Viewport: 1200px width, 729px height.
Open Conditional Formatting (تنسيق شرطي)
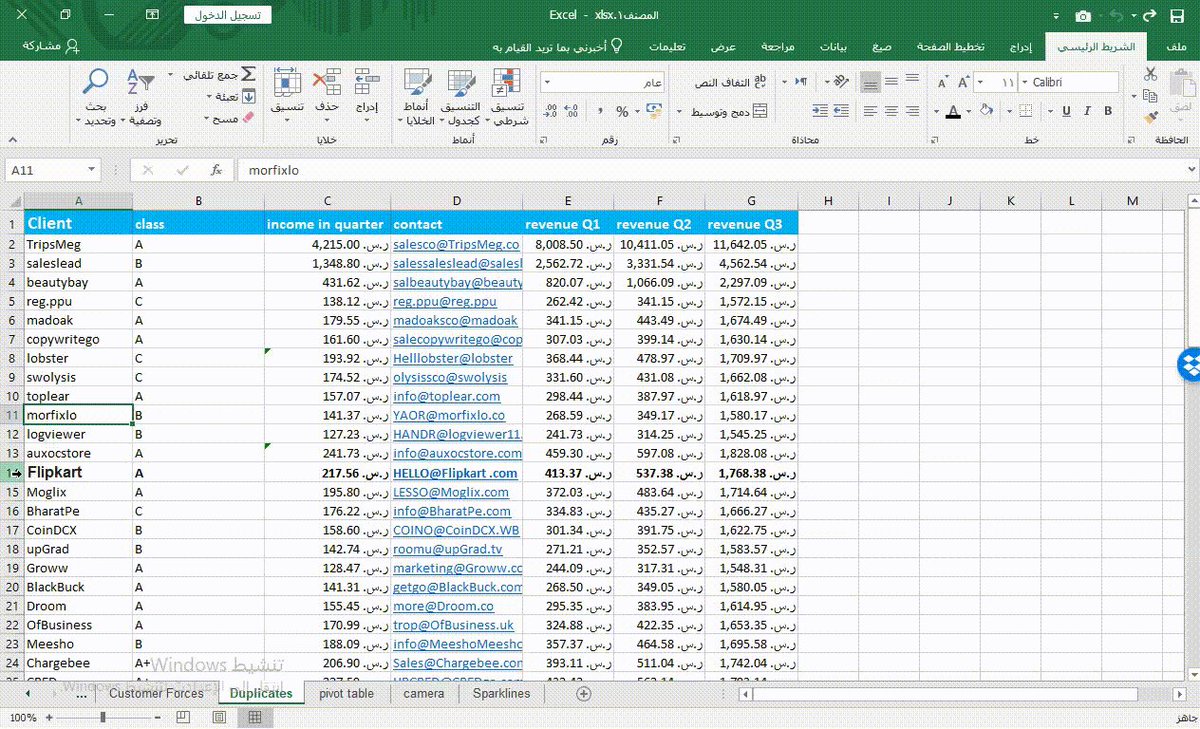point(508,98)
